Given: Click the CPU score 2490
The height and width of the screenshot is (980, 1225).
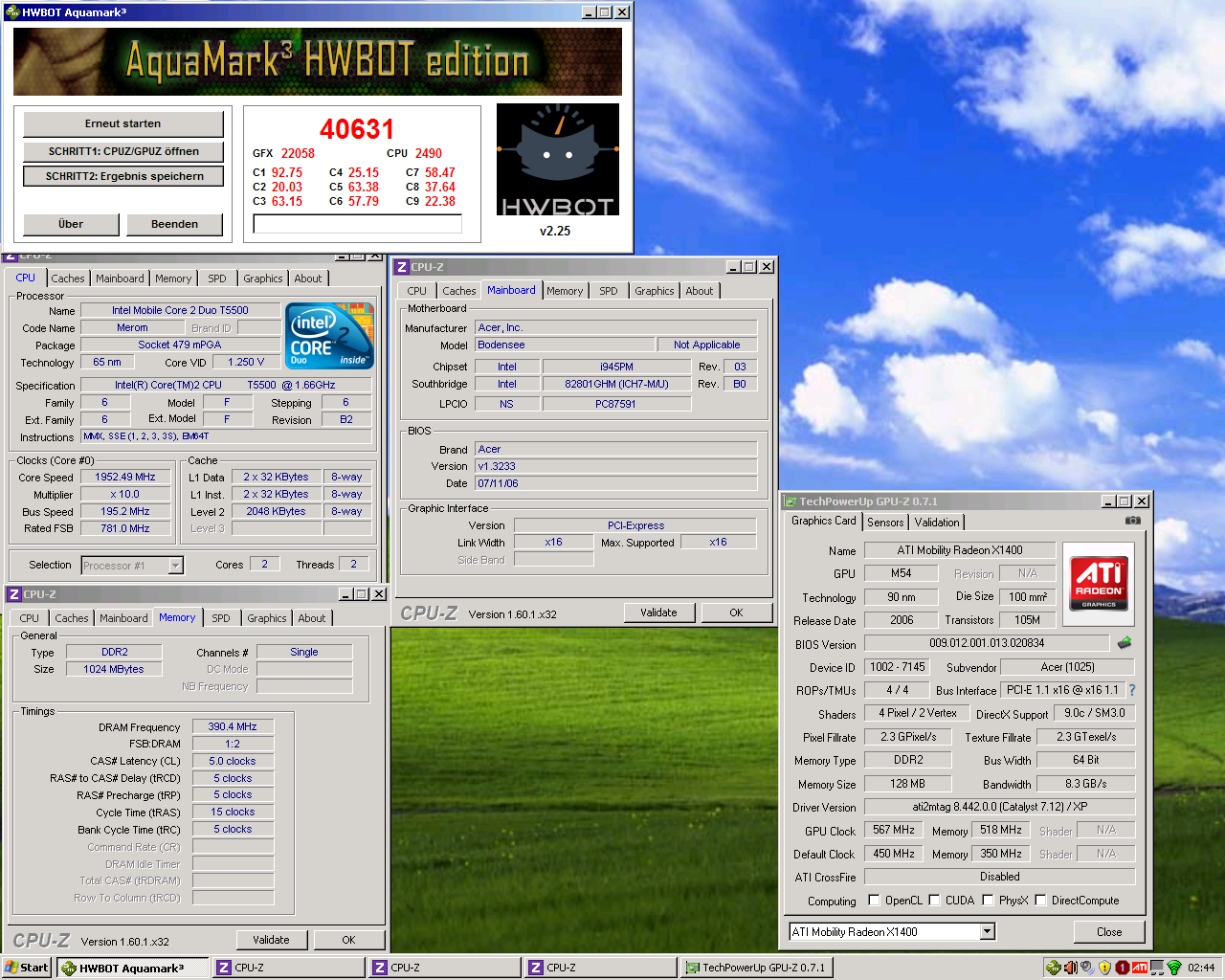Looking at the screenshot, I should pyautogui.click(x=428, y=153).
